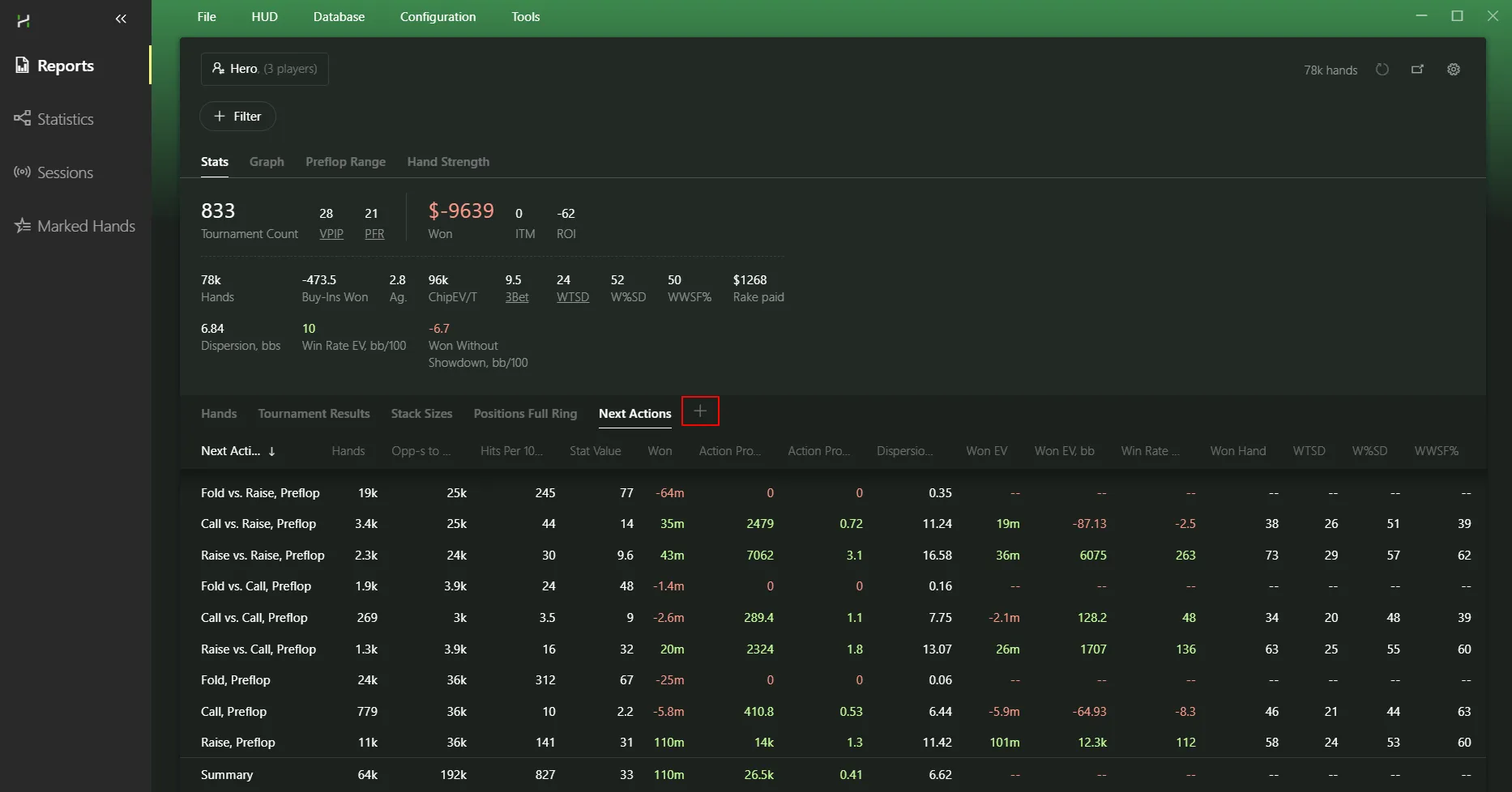
Task: Click the VPIP stat link
Action: click(331, 234)
